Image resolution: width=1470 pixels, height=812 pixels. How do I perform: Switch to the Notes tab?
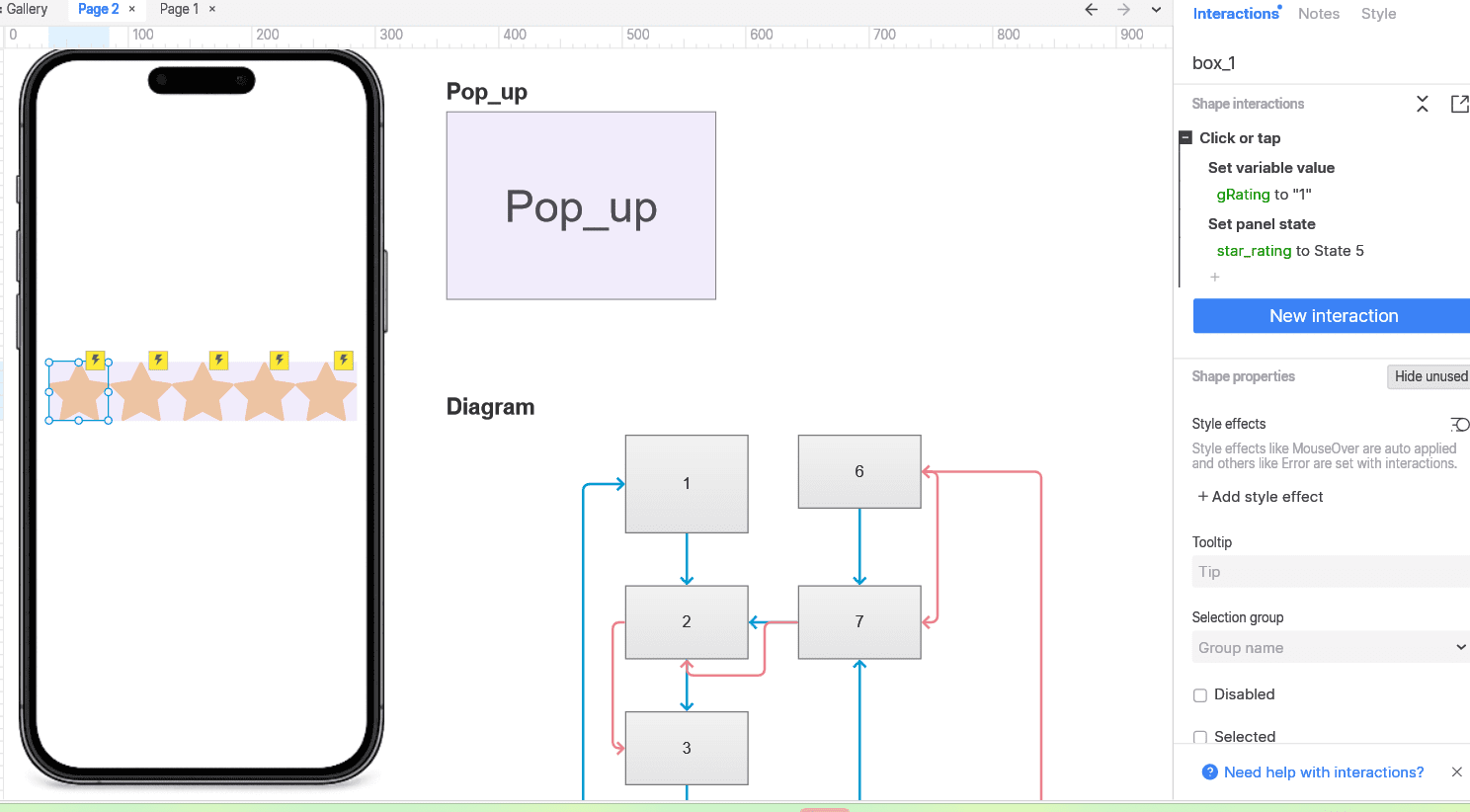(x=1318, y=14)
